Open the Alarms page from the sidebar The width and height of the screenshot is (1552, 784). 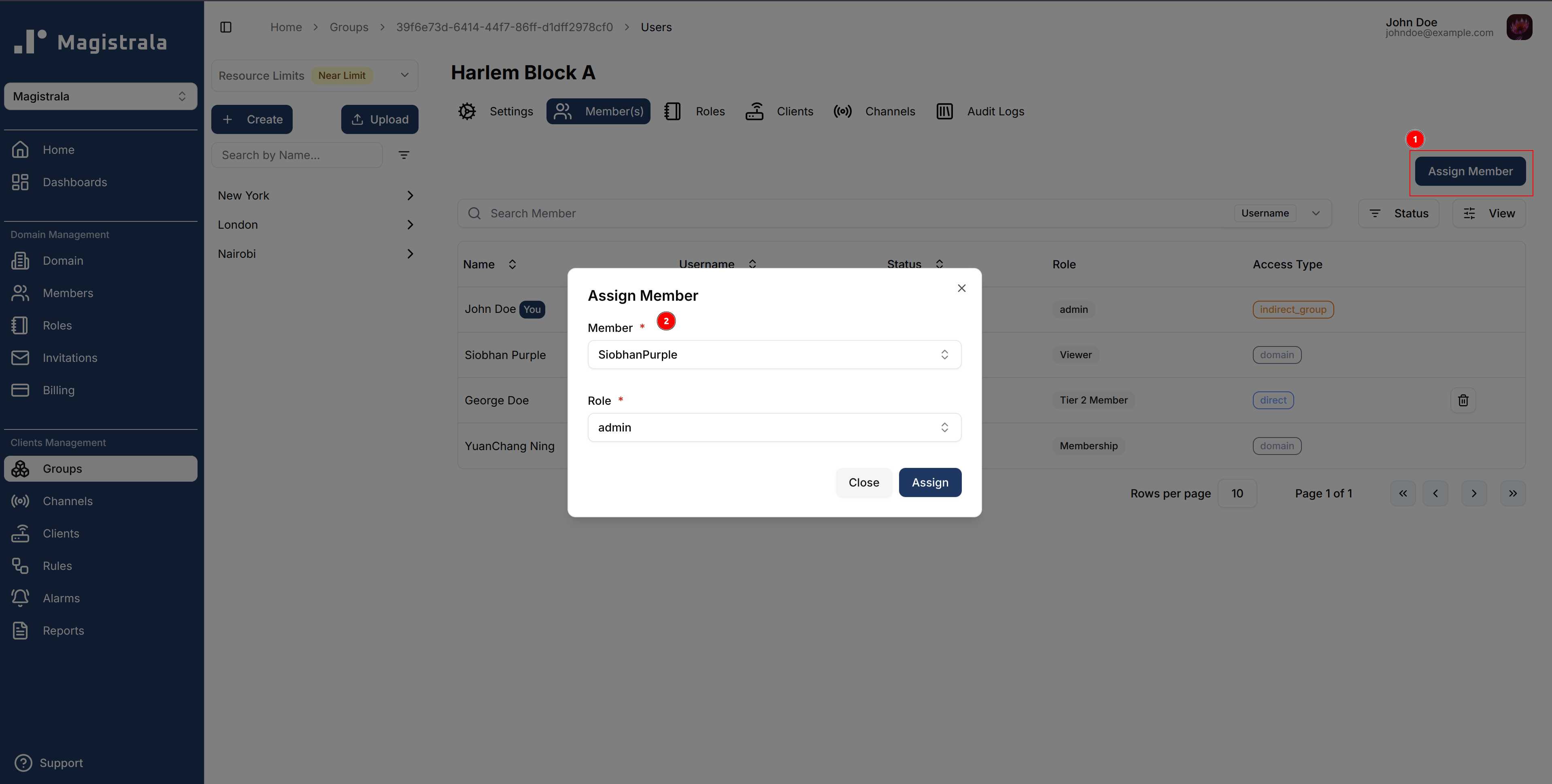pyautogui.click(x=61, y=598)
